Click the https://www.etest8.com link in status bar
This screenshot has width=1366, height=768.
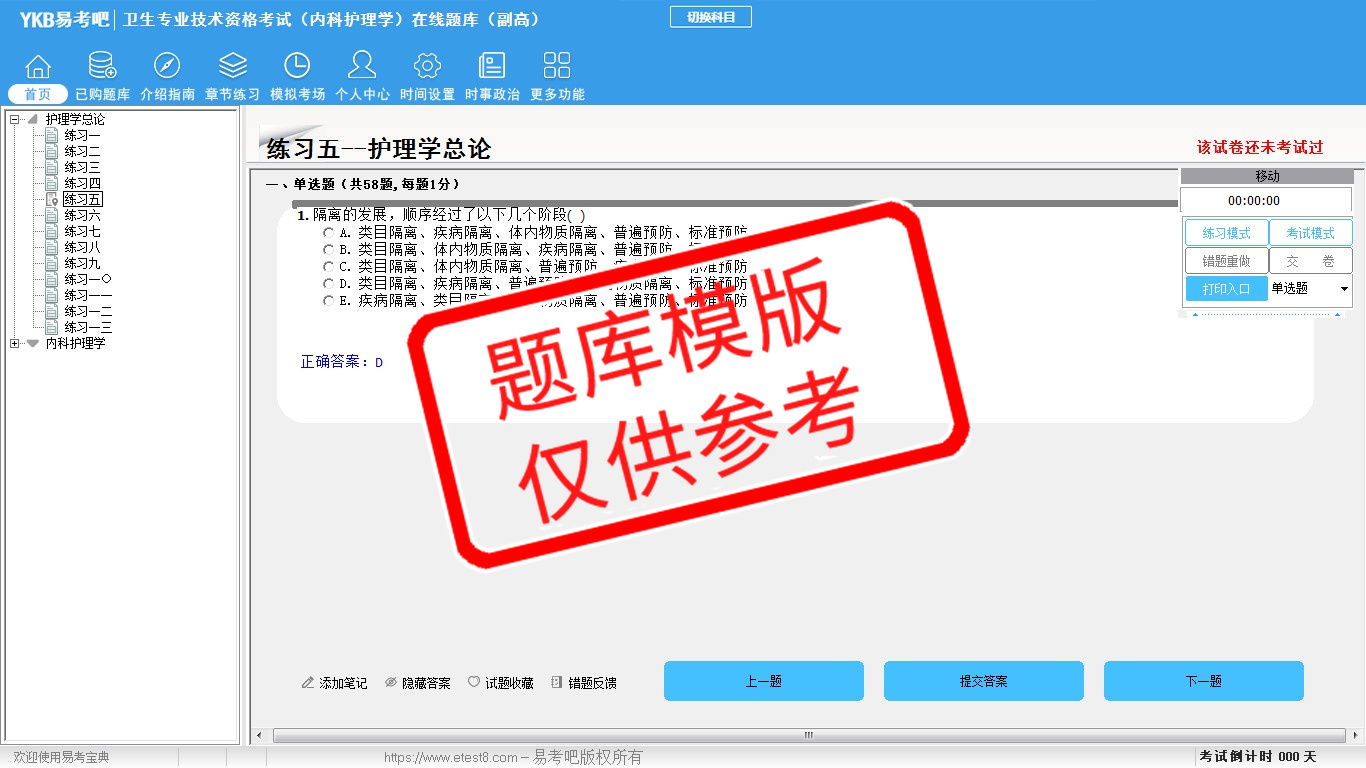coord(451,758)
